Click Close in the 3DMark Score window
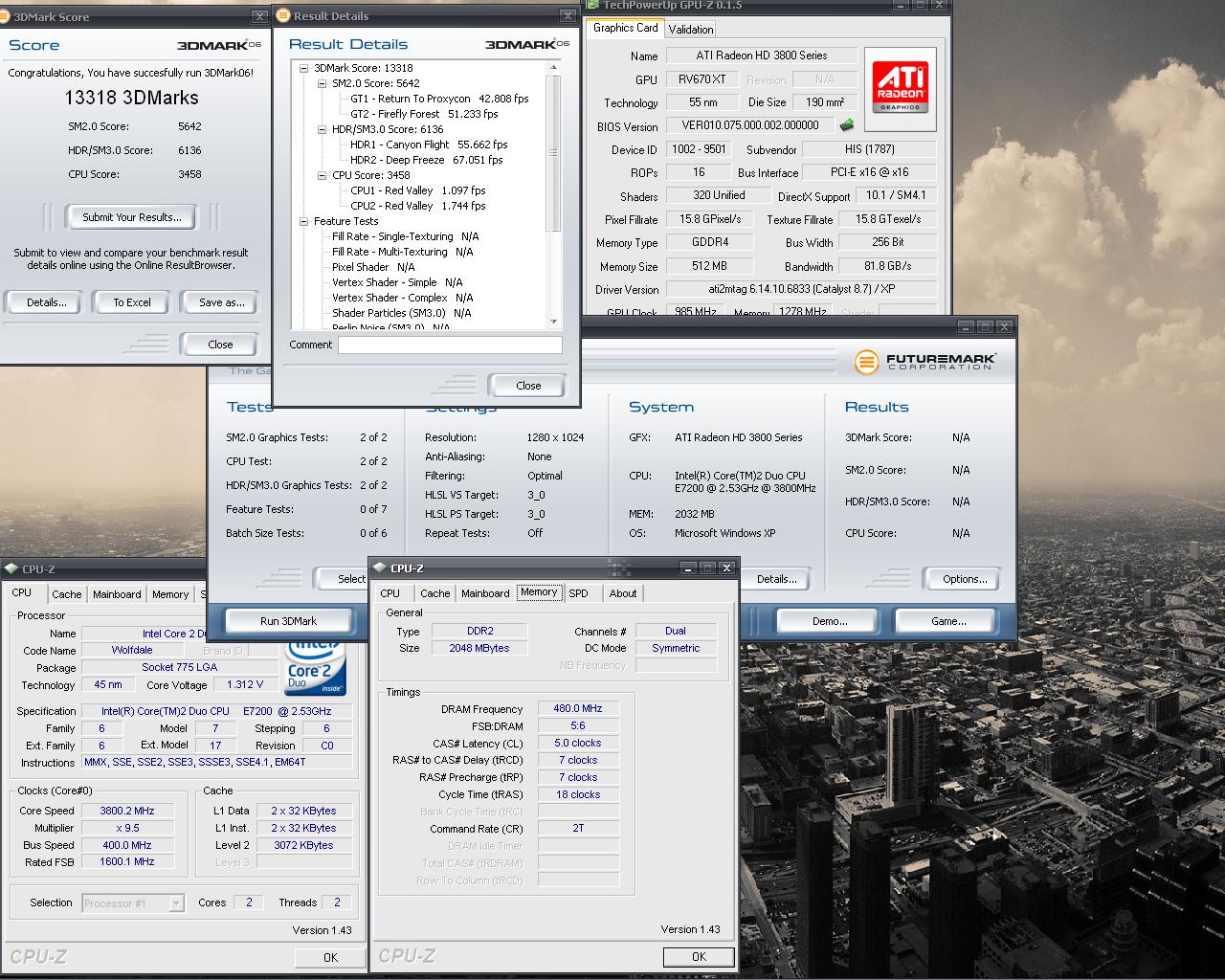Image resolution: width=1225 pixels, height=980 pixels. tap(220, 345)
